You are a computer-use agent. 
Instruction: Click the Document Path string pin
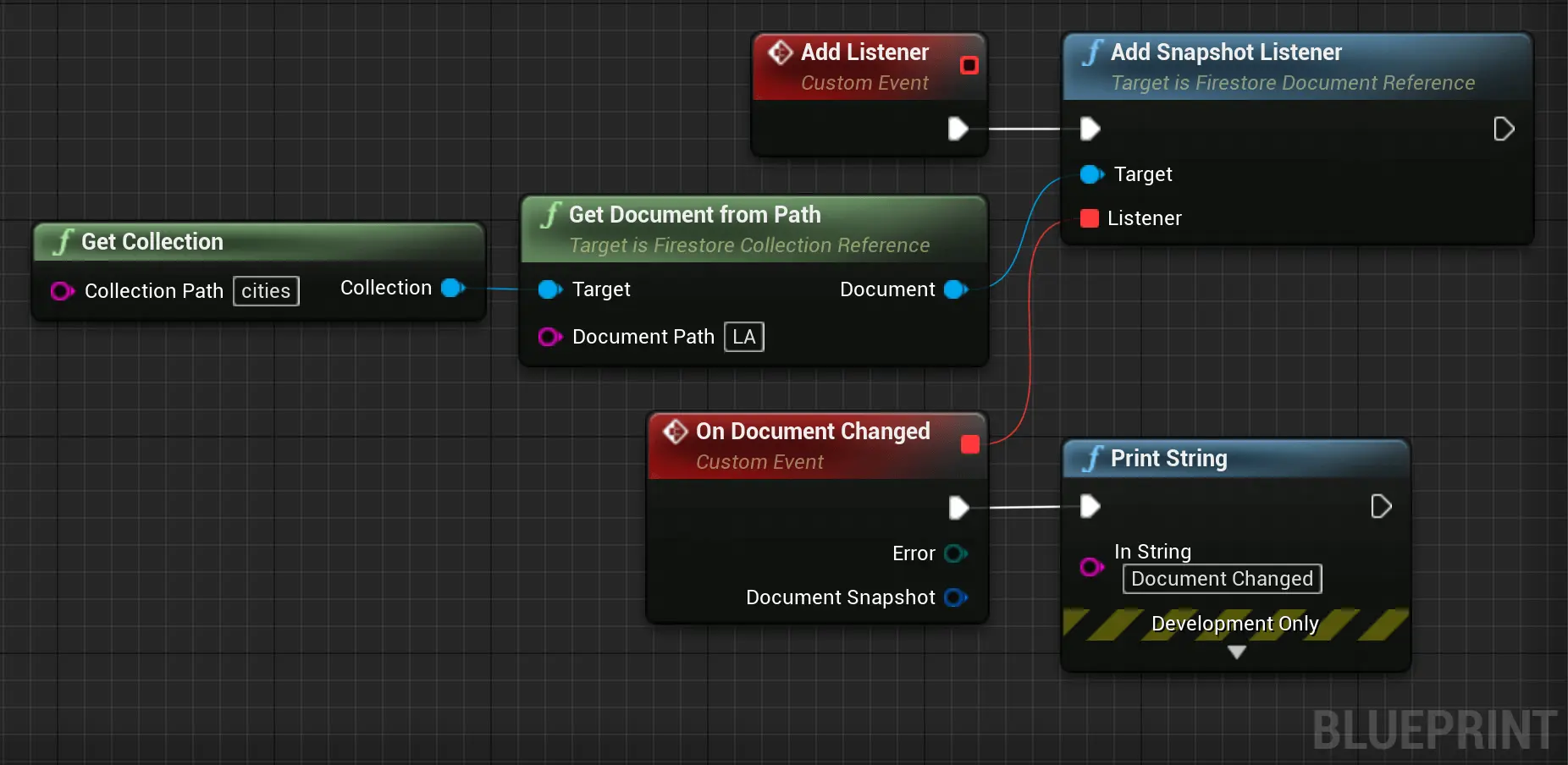(550, 337)
